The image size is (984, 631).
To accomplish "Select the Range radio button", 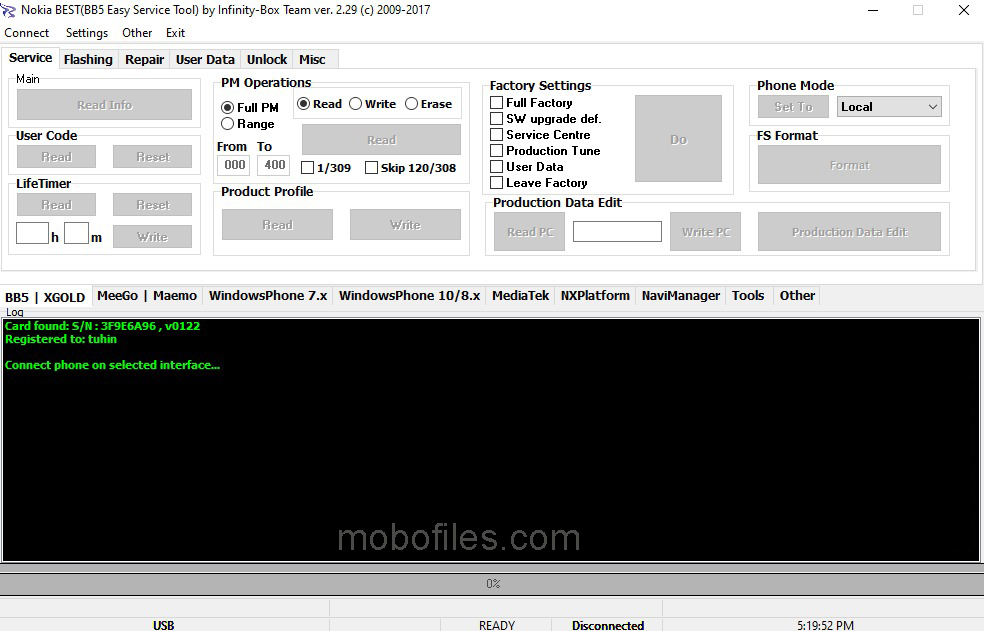I will pyautogui.click(x=248, y=124).
